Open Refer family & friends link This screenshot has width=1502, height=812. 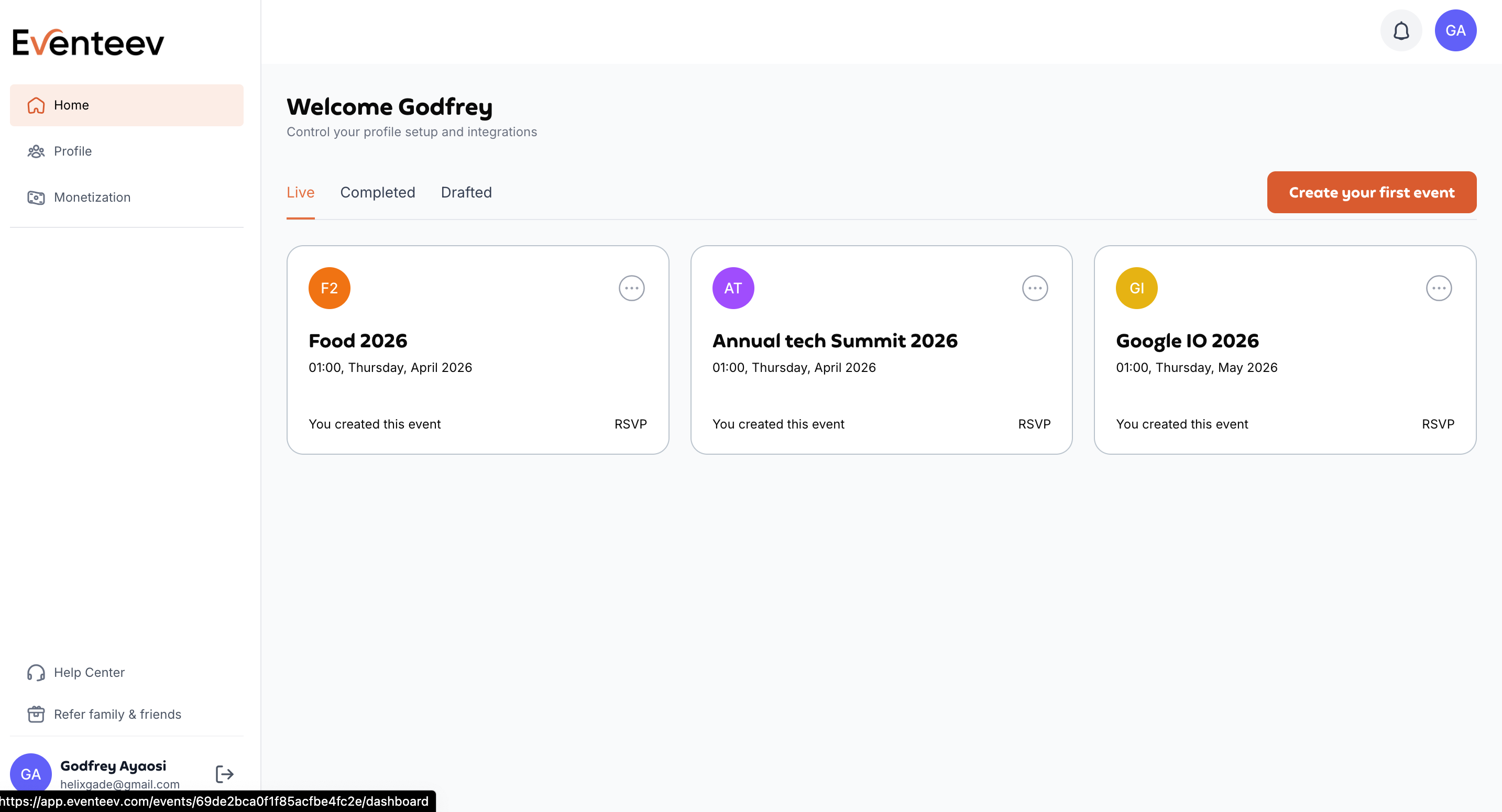click(x=117, y=714)
